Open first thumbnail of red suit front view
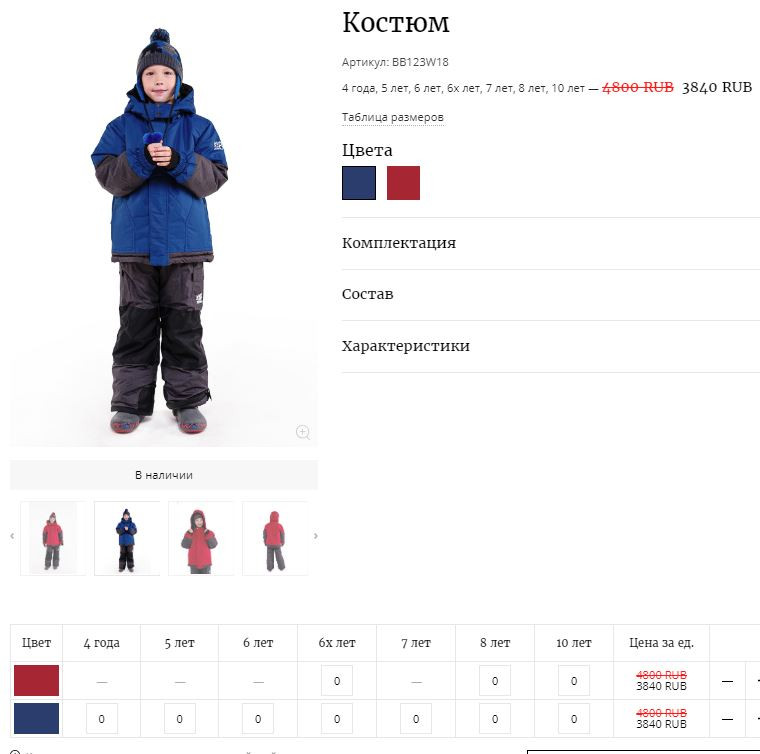 coord(53,538)
